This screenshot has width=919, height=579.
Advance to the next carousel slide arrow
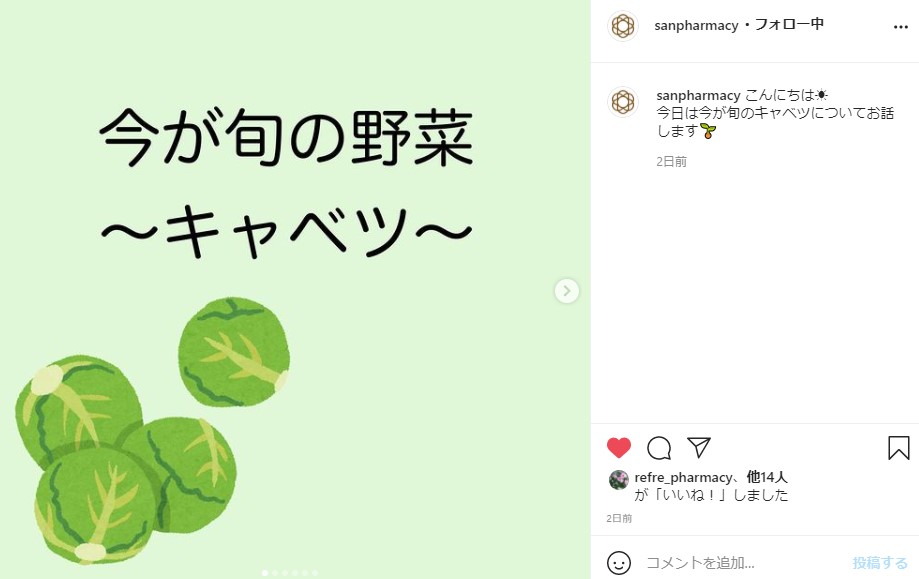tap(567, 291)
